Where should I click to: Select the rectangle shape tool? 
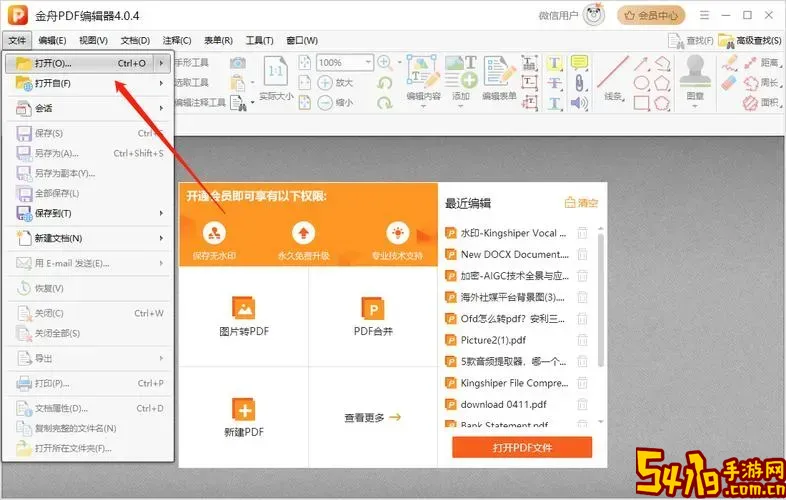click(x=641, y=103)
